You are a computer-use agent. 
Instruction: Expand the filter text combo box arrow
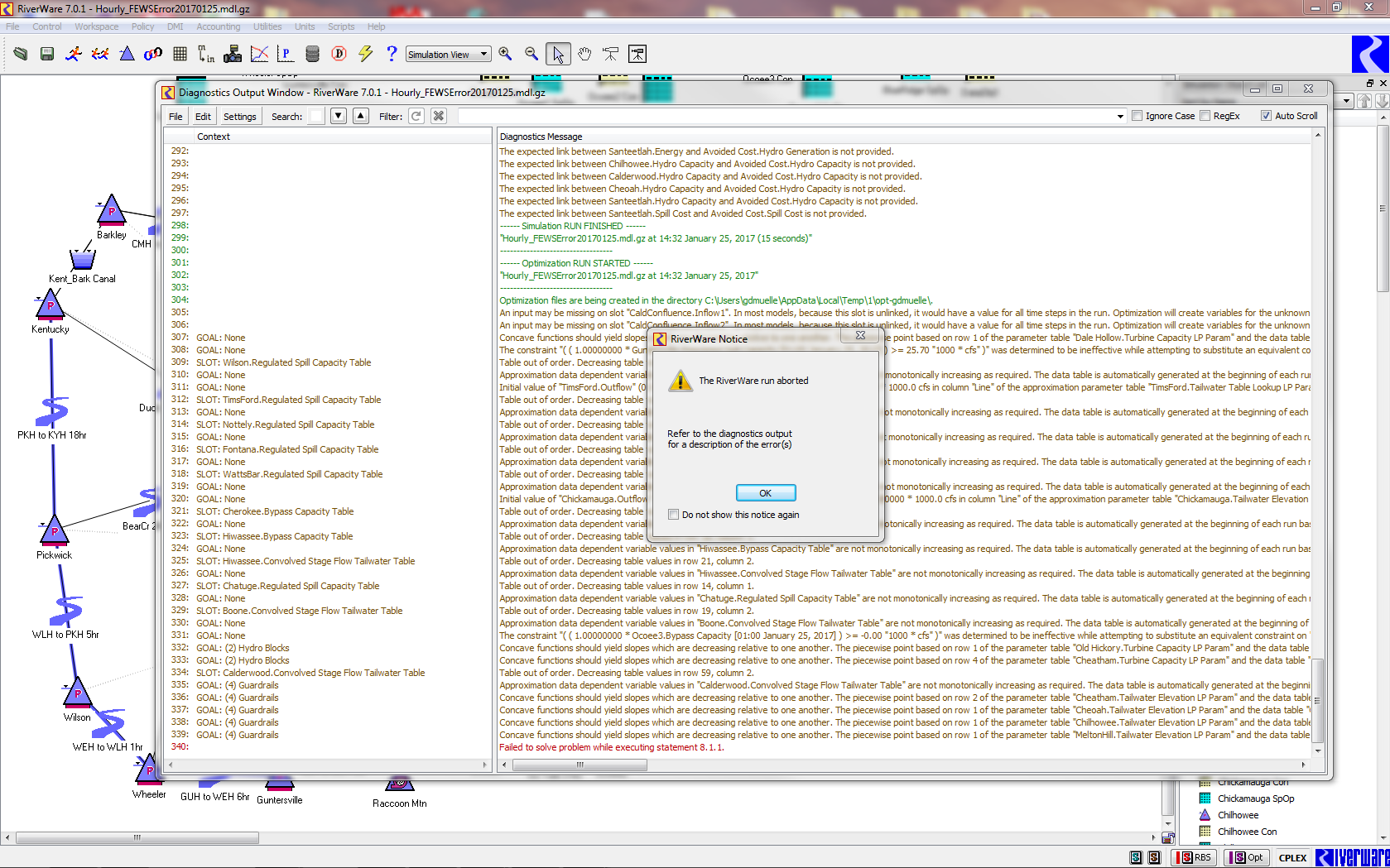click(x=1120, y=116)
